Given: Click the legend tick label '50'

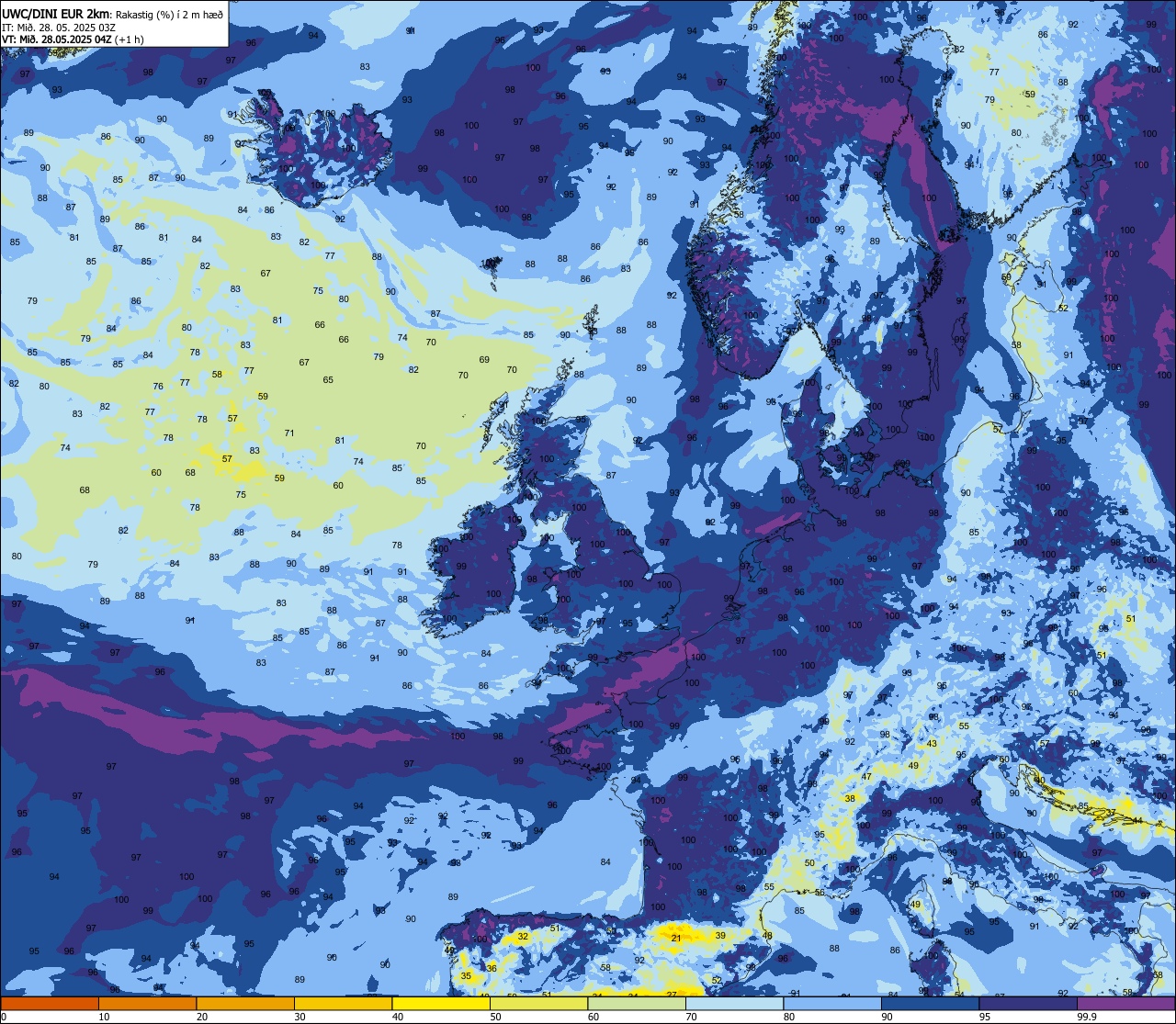Looking at the screenshot, I should pos(495,1017).
